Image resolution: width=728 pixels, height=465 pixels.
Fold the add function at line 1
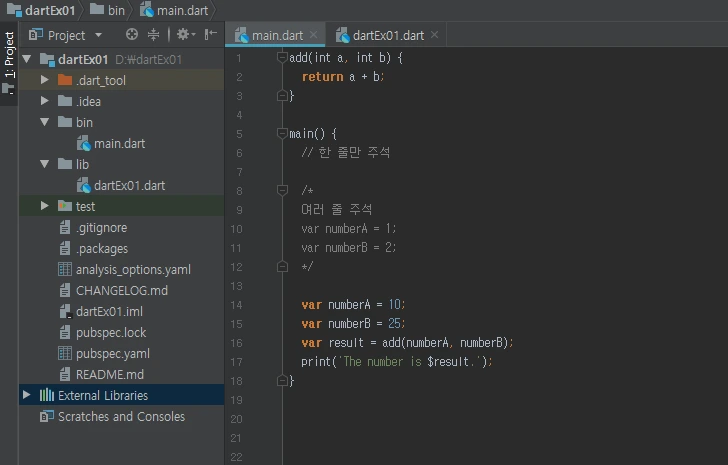[x=282, y=58]
